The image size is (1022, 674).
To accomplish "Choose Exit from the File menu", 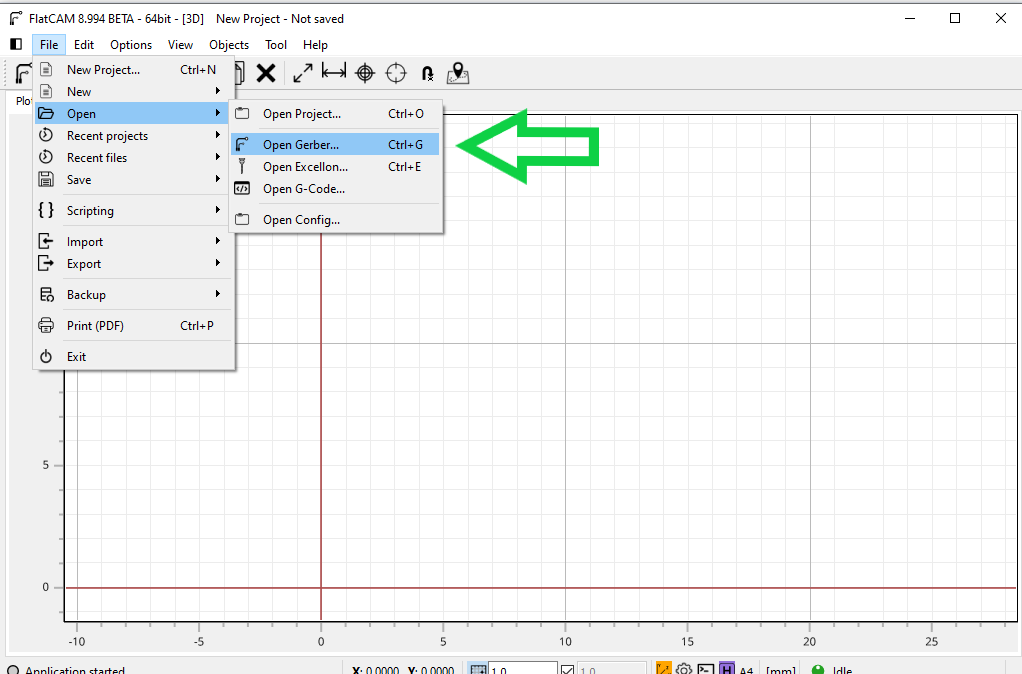I will 134,357.
